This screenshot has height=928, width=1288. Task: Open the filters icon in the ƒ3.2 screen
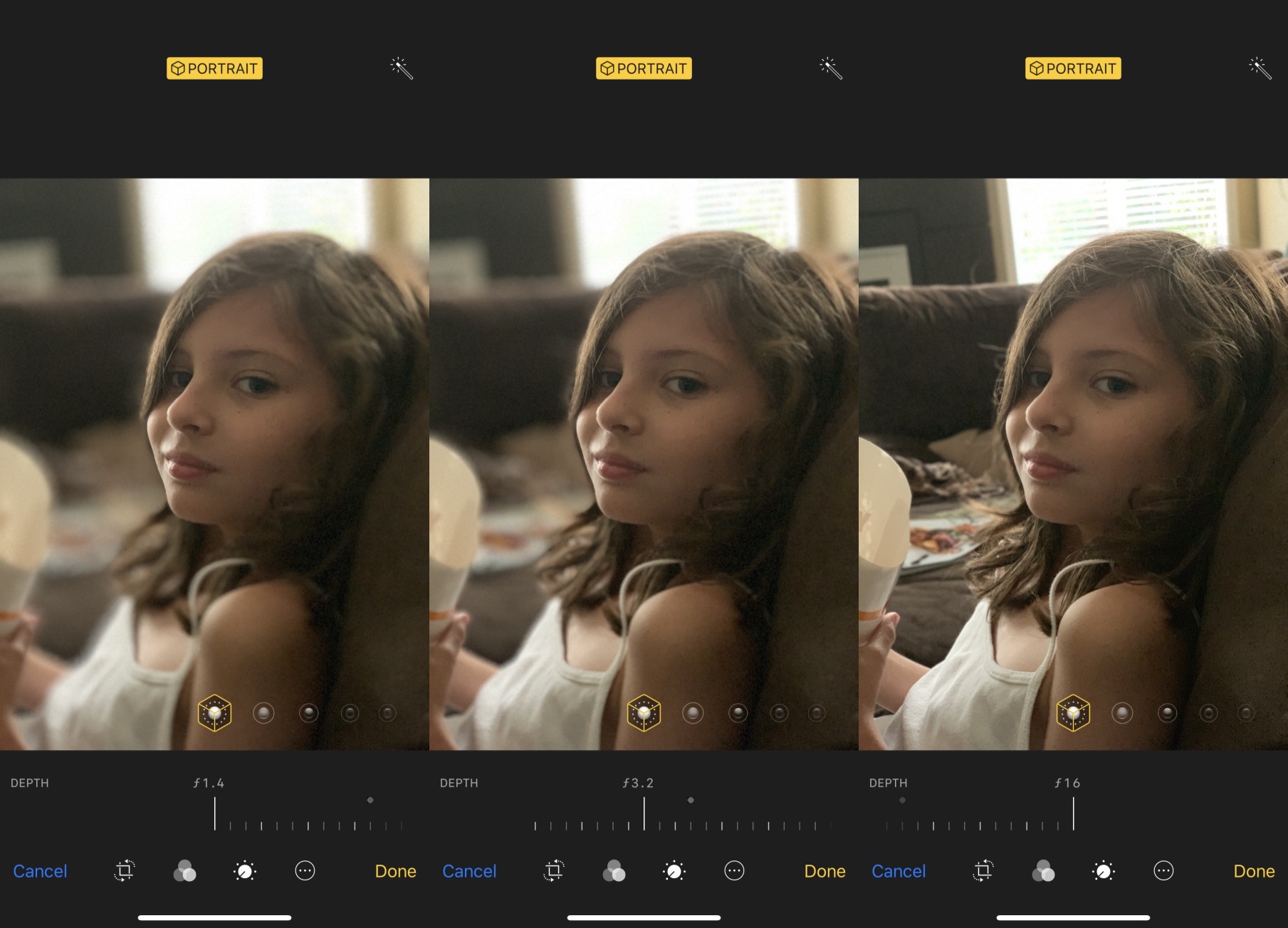(x=614, y=870)
